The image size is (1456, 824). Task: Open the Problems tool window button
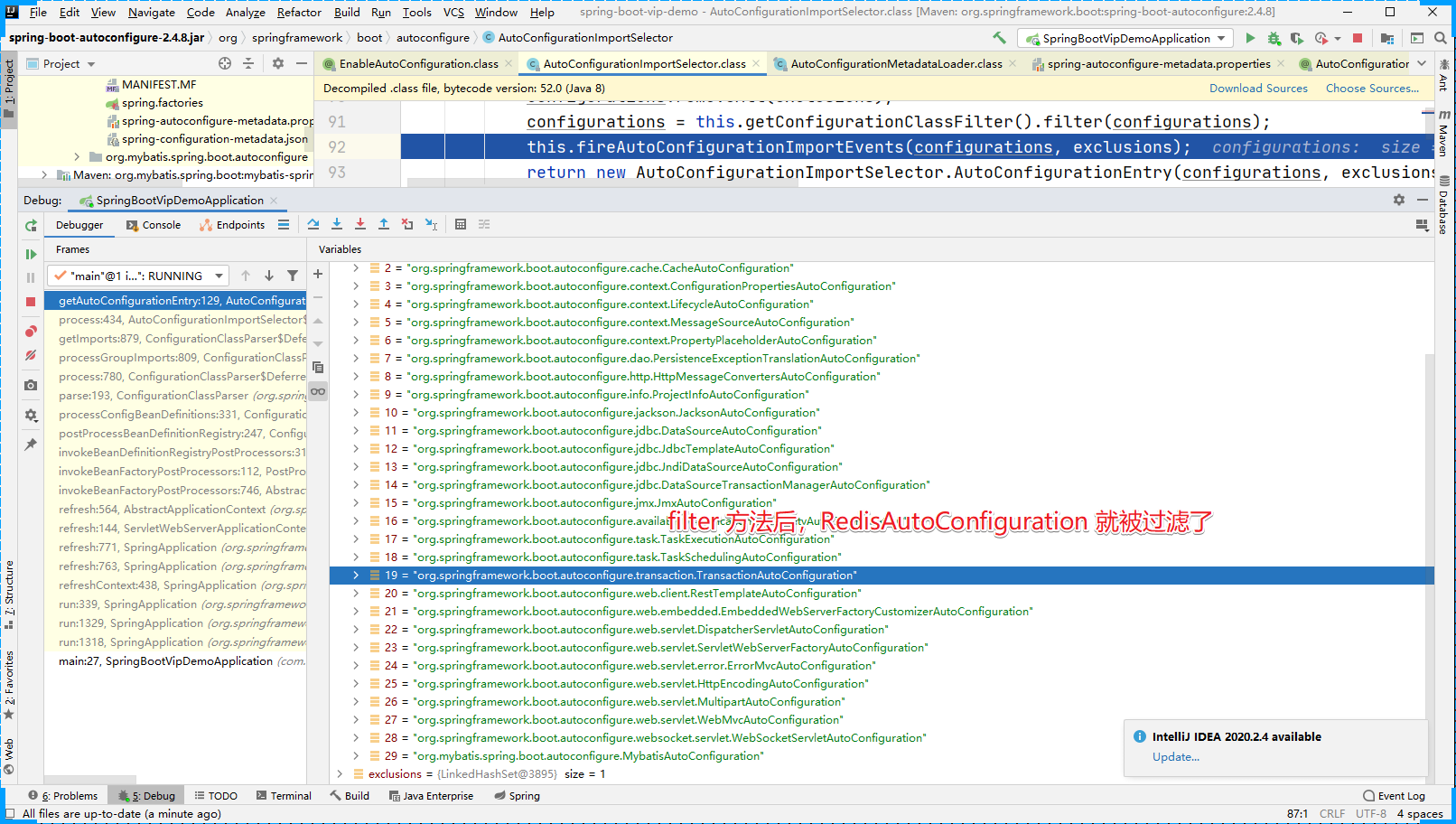(62, 796)
